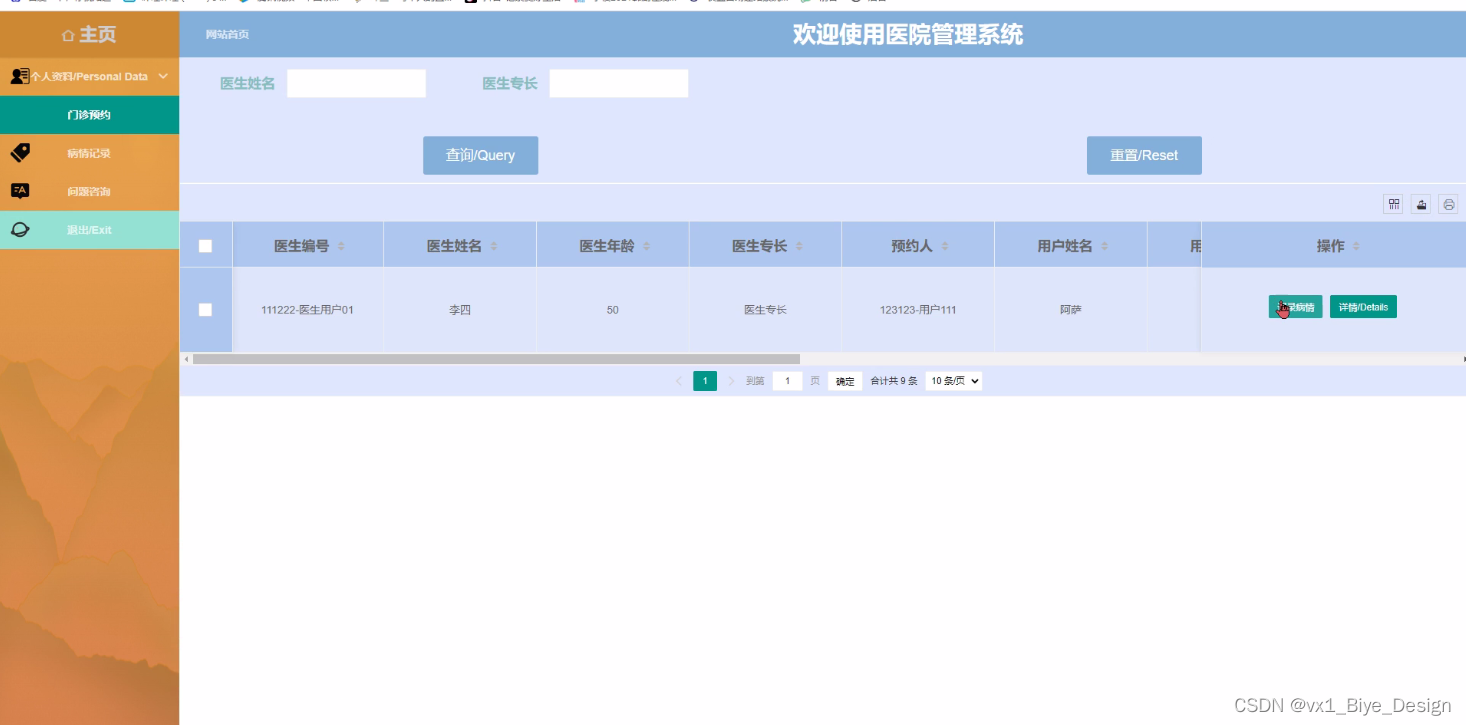Sort by 用户姓名 column arrows
1466x725 pixels.
pos(1104,246)
